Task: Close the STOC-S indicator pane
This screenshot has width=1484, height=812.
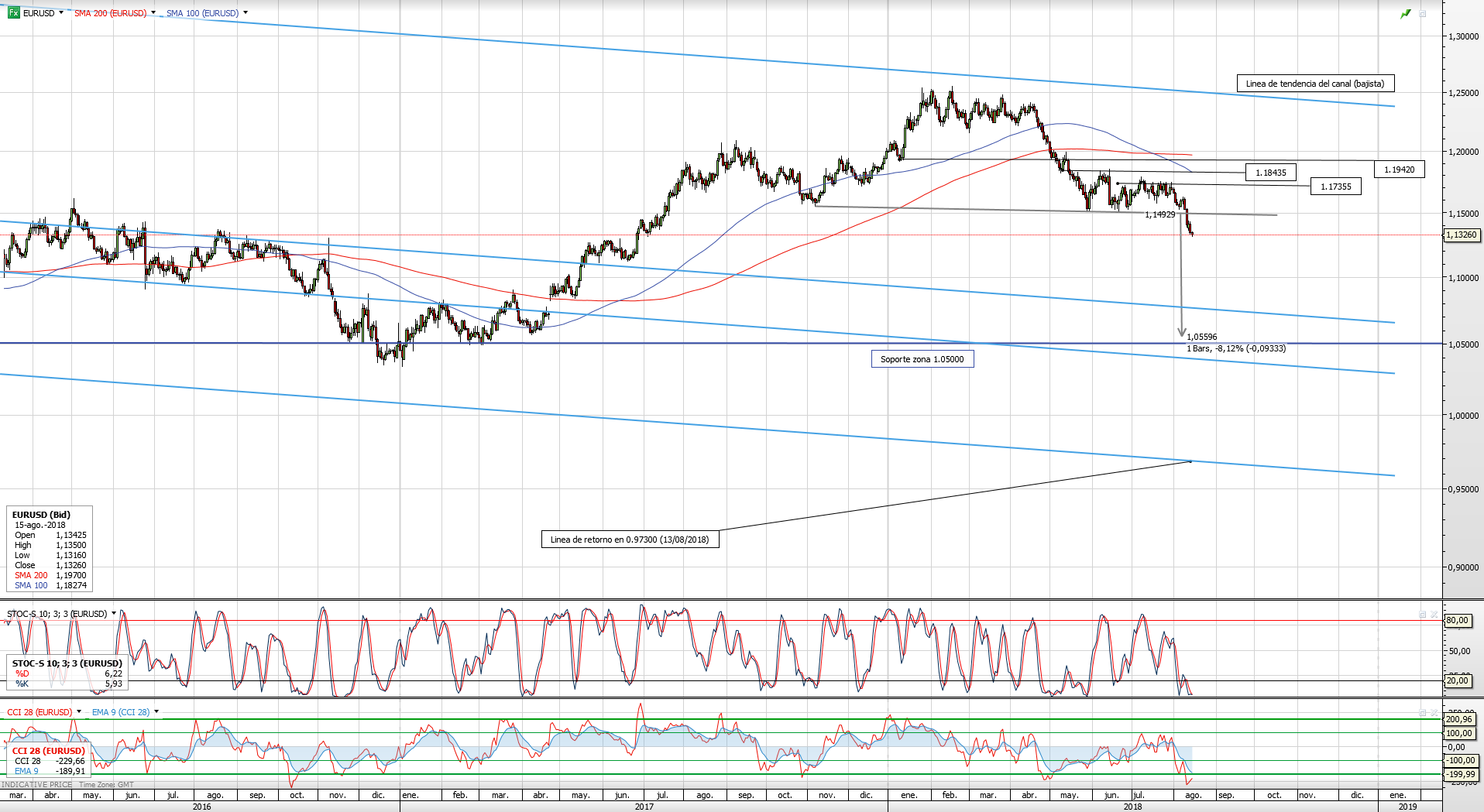Action: click(1434, 614)
